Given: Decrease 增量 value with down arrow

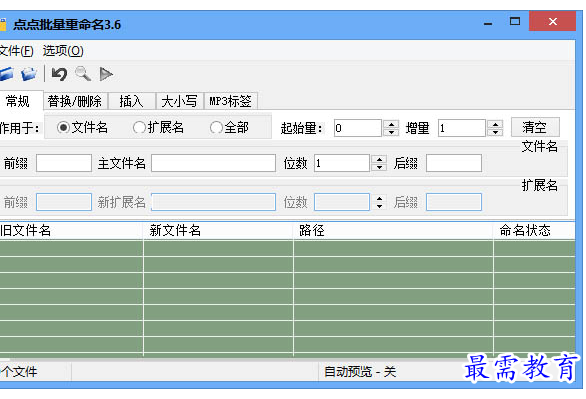Looking at the screenshot, I should point(495,132).
